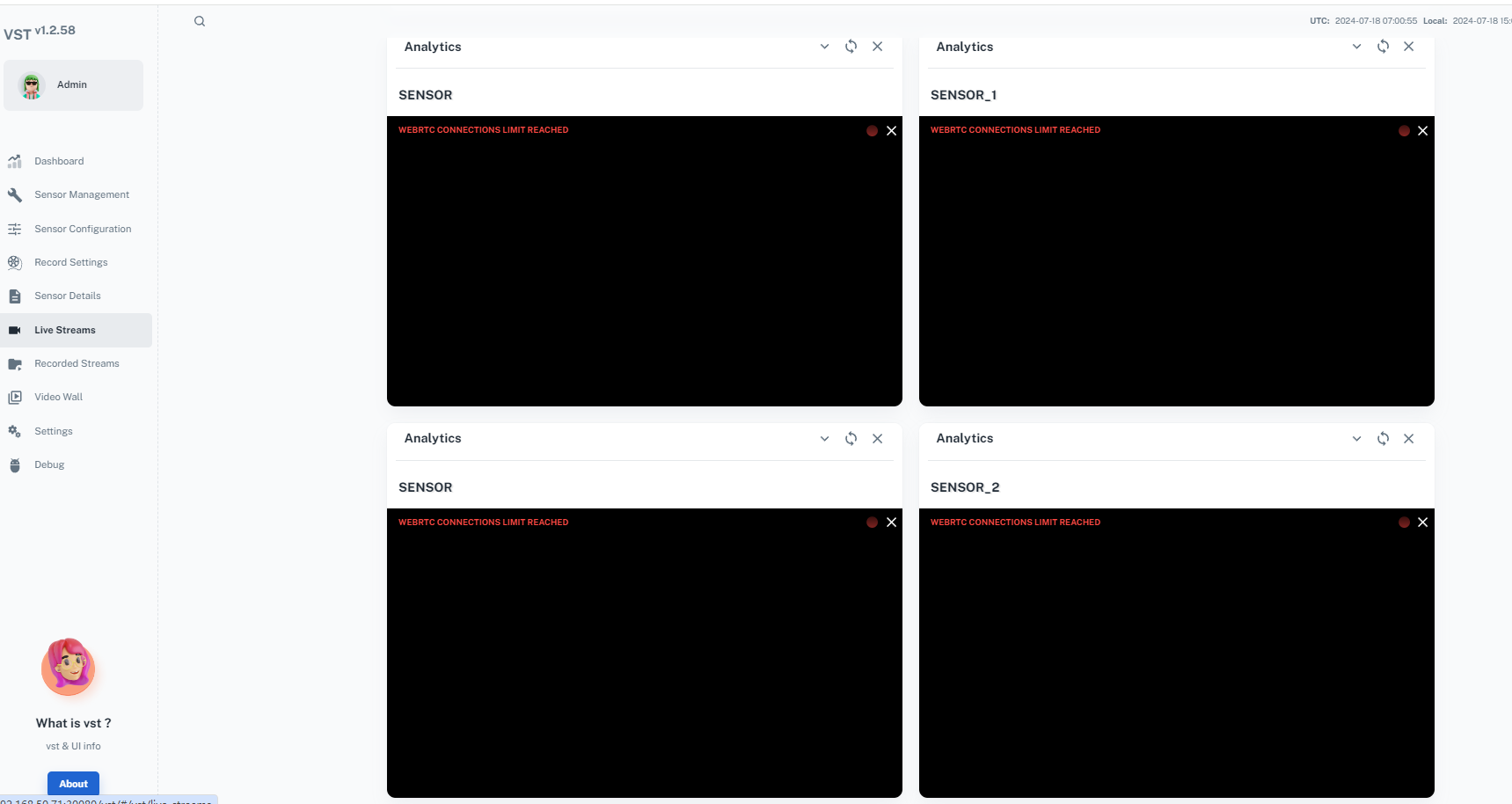Expand the Analytics dropdown for SENSOR_1
1512x804 pixels.
click(x=1356, y=46)
